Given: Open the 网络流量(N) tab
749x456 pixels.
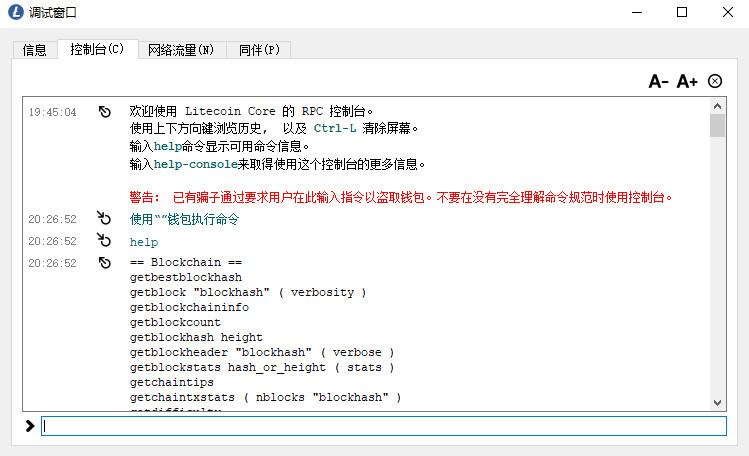Looking at the screenshot, I should pos(181,50).
